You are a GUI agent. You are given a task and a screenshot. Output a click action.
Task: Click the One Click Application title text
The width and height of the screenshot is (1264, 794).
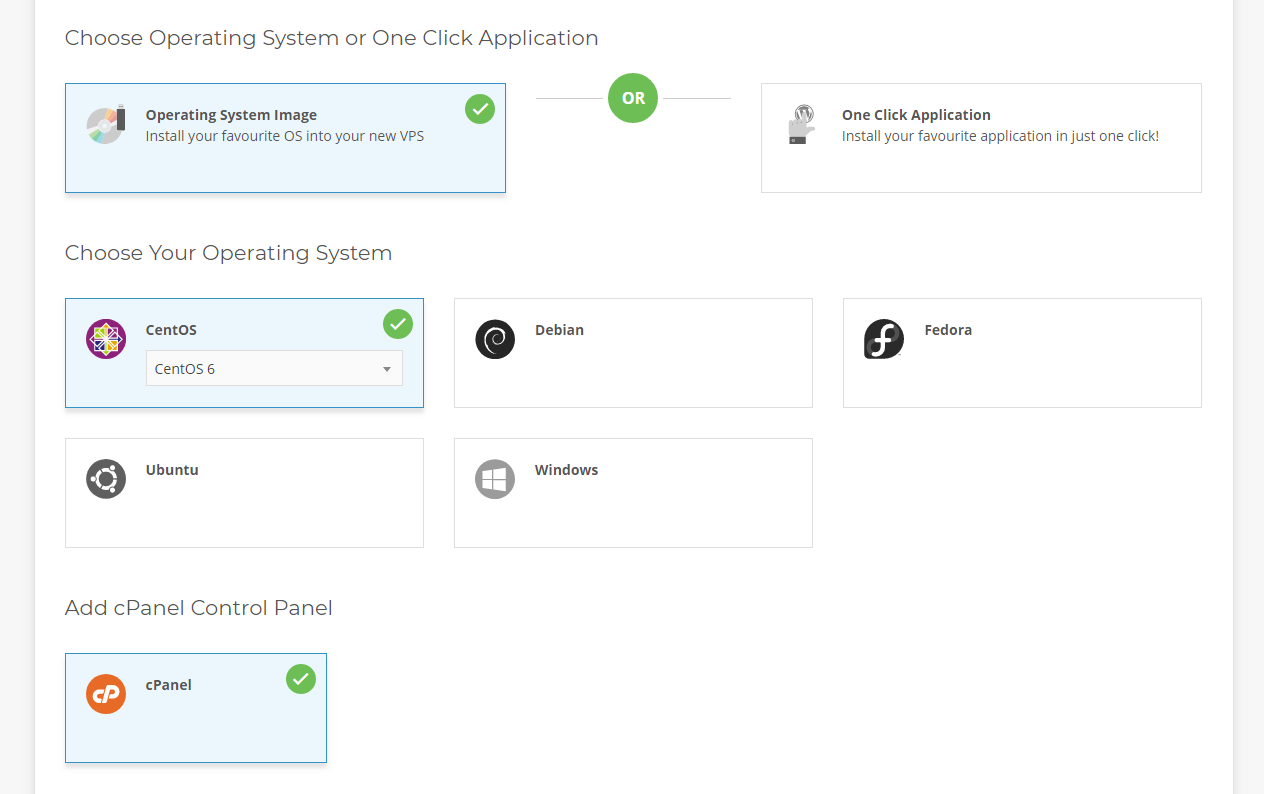point(916,115)
